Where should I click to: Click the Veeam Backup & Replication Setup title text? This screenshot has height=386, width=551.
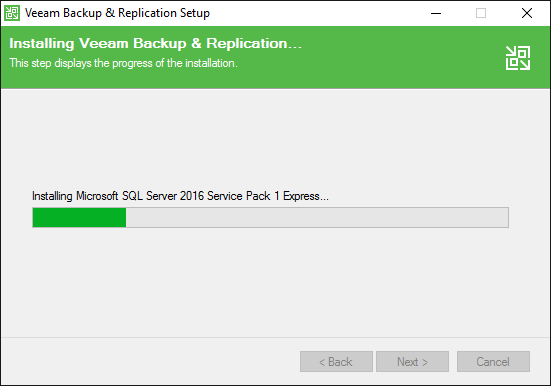(x=117, y=13)
